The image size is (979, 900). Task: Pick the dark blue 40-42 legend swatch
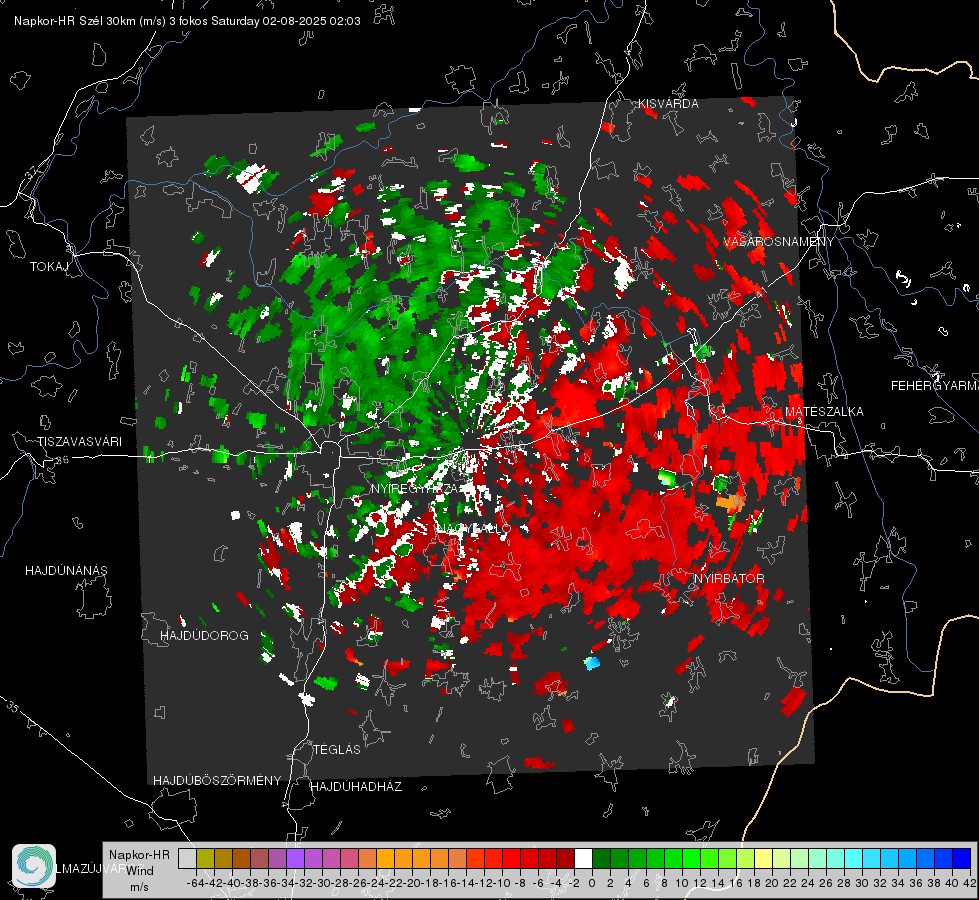pyautogui.click(x=962, y=858)
